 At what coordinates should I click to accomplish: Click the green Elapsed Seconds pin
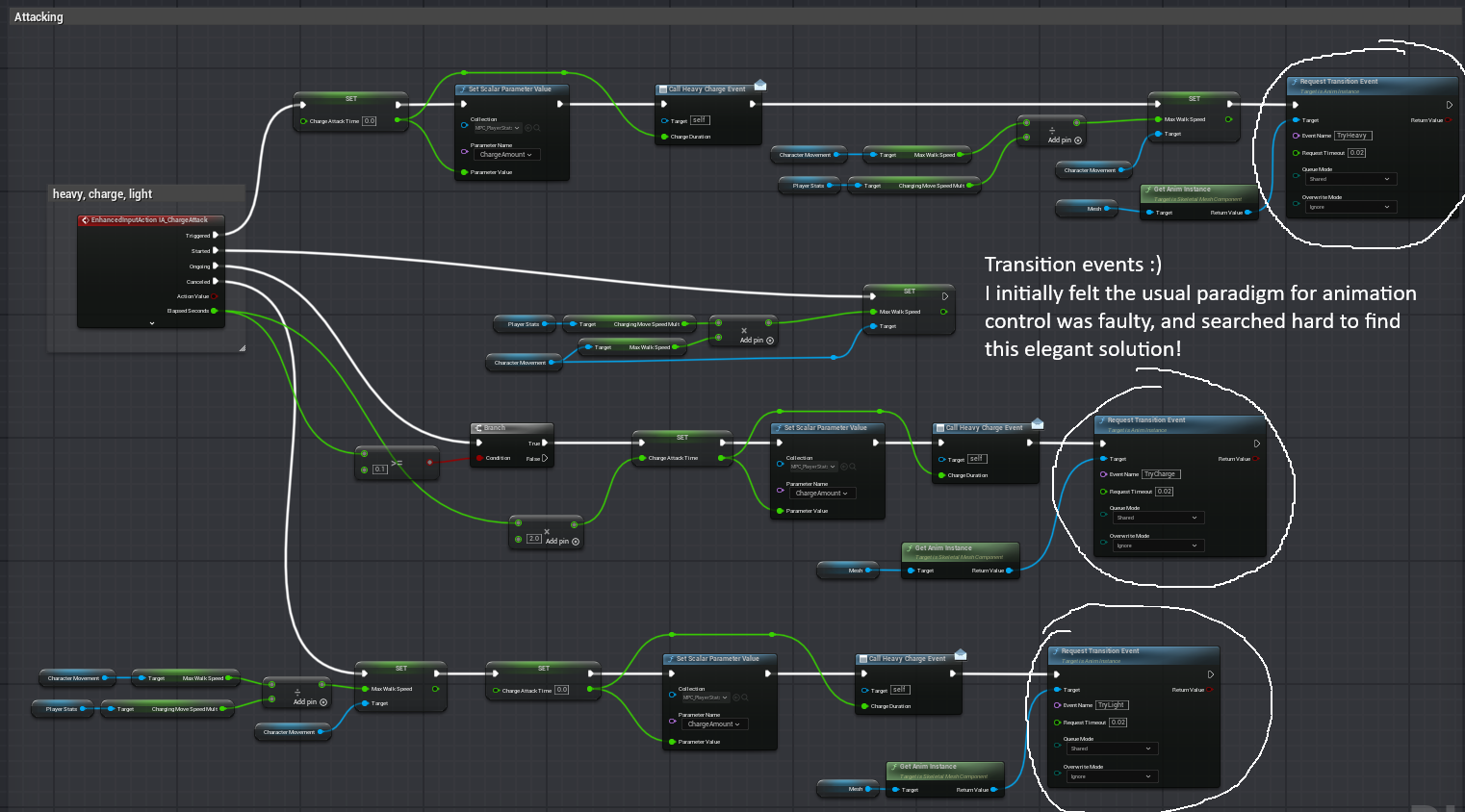point(215,311)
